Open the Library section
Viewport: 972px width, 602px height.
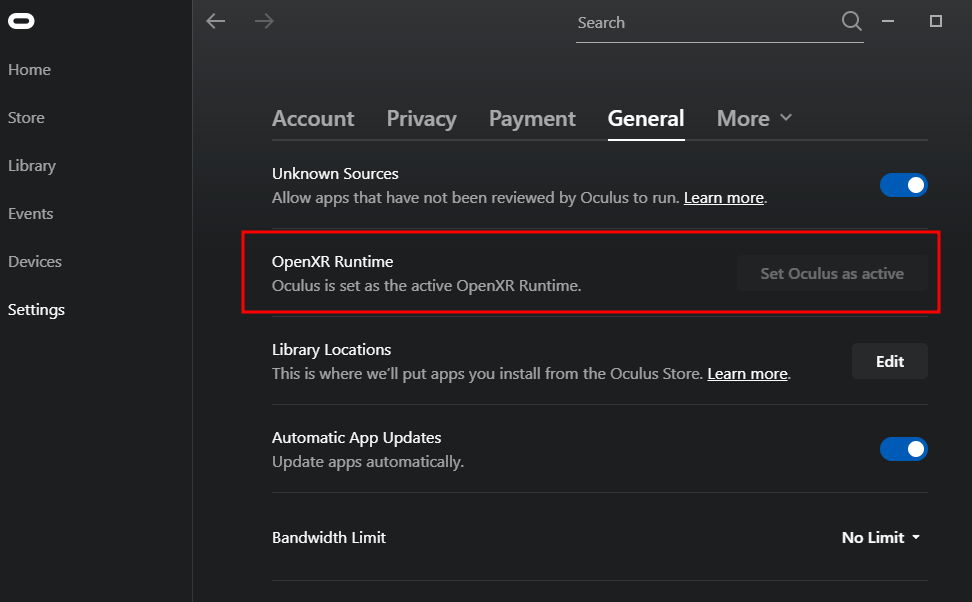click(x=31, y=165)
